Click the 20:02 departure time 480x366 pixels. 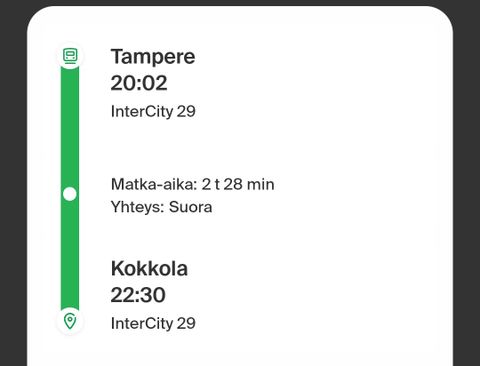[x=139, y=83]
